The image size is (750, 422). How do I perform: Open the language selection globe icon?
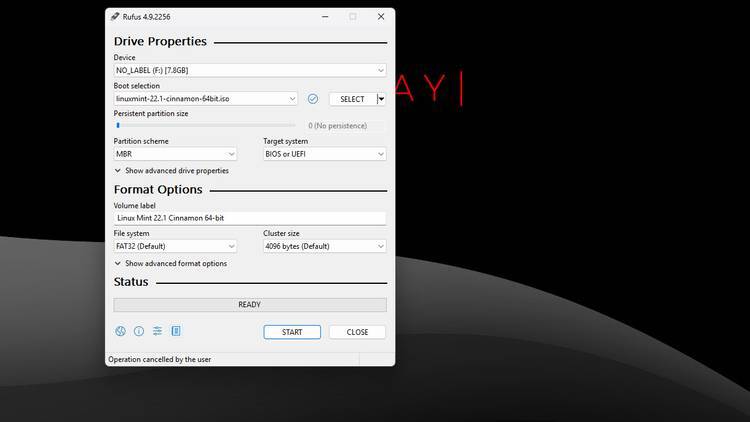point(121,331)
